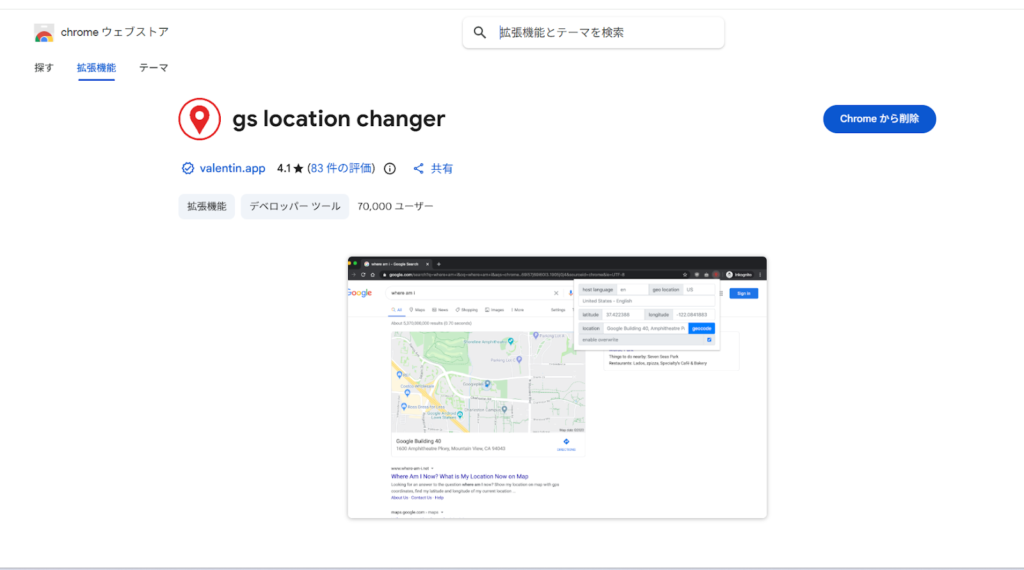The image size is (1024, 570).
Task: Select the デベロッパー ツール category chip
Action: 295,206
